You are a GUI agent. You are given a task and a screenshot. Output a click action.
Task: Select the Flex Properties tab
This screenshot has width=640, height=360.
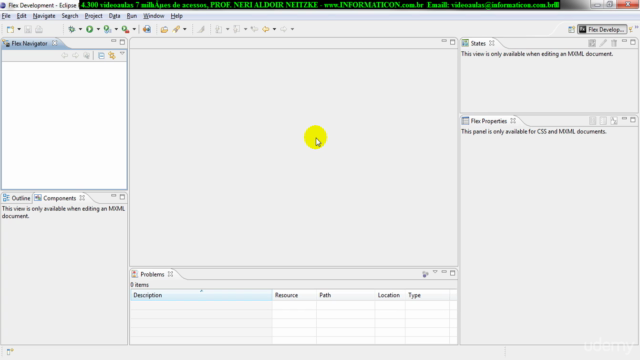489,121
